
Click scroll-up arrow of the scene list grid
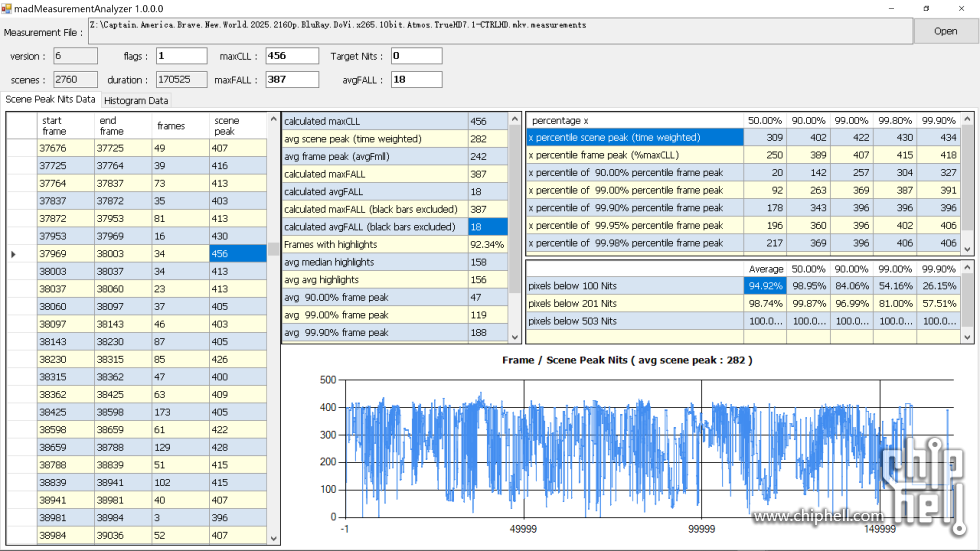tap(274, 119)
